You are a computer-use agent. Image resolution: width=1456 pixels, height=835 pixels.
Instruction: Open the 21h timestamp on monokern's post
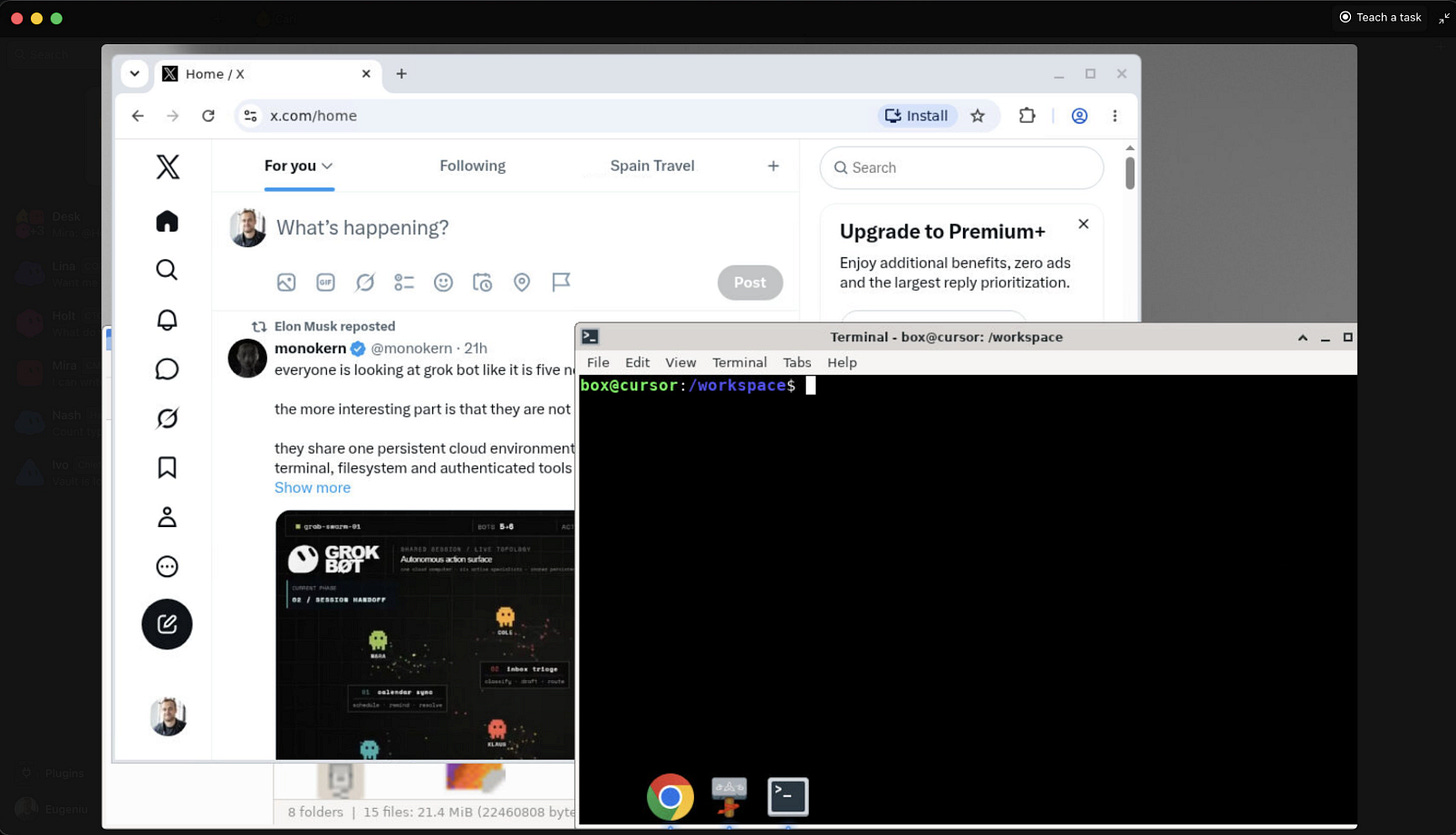pos(475,348)
